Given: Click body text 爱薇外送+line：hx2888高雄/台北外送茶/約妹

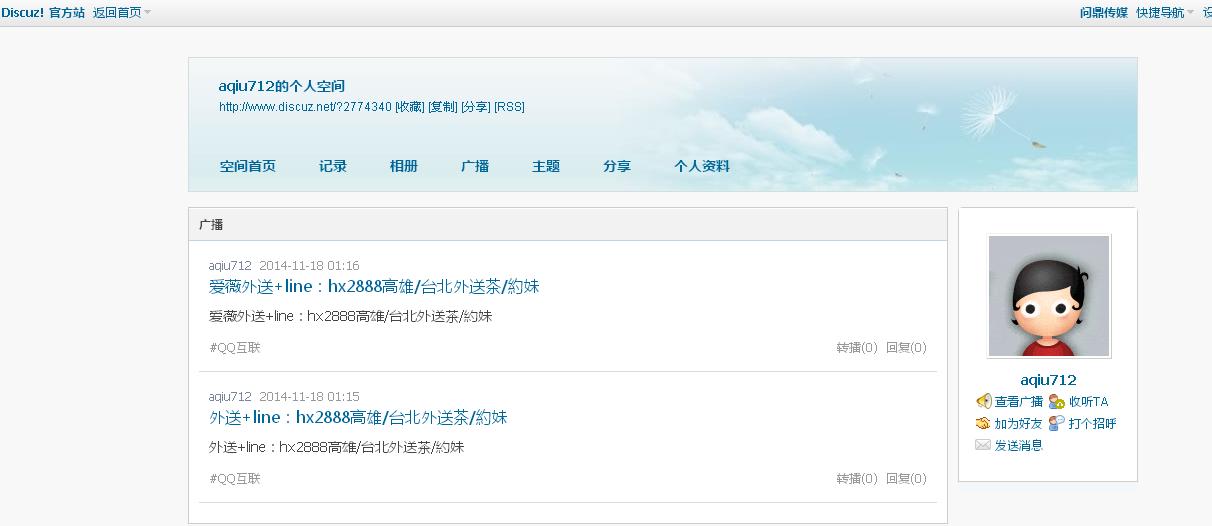Looking at the screenshot, I should coord(350,317).
